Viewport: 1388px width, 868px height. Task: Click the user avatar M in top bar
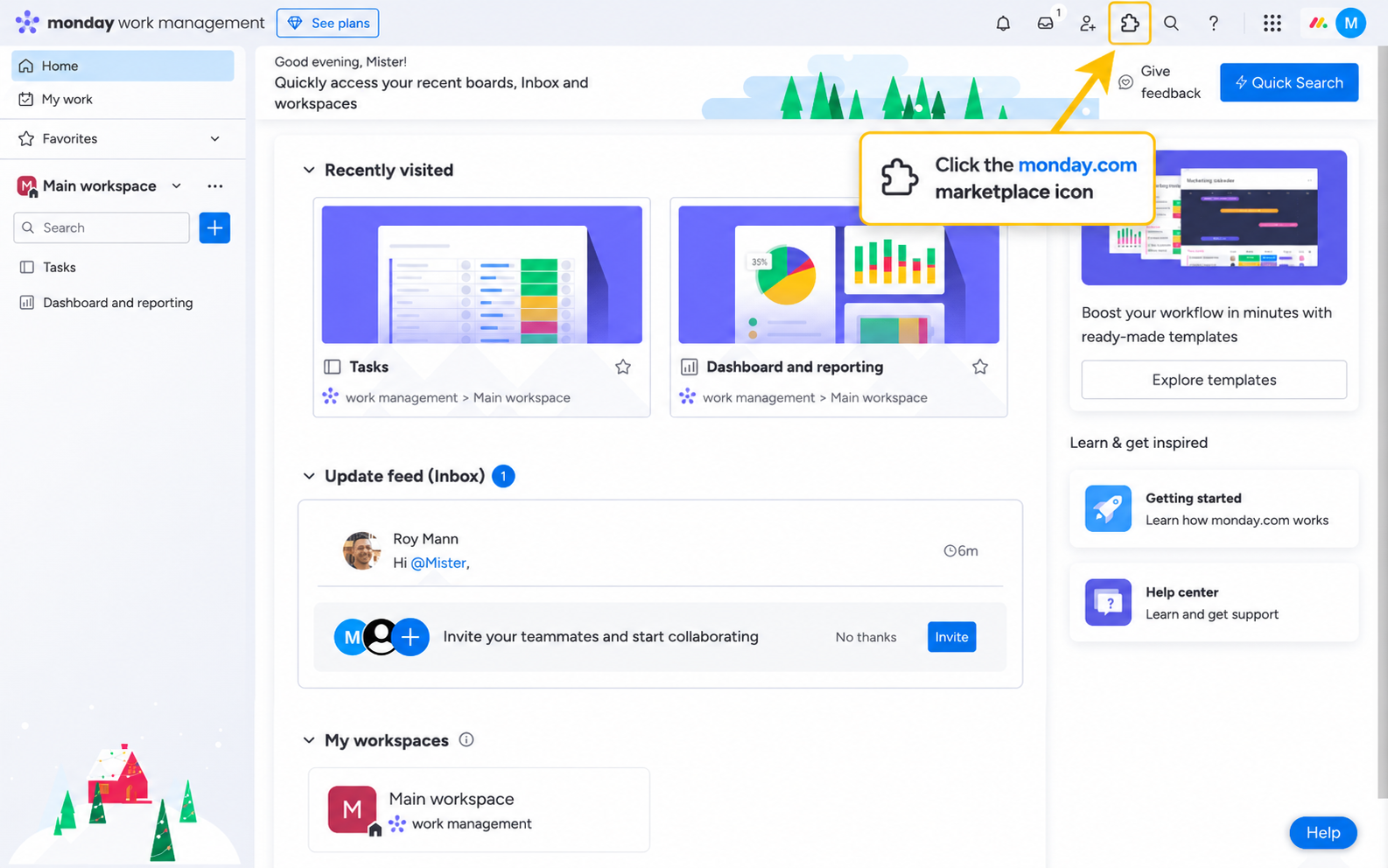[x=1350, y=24]
